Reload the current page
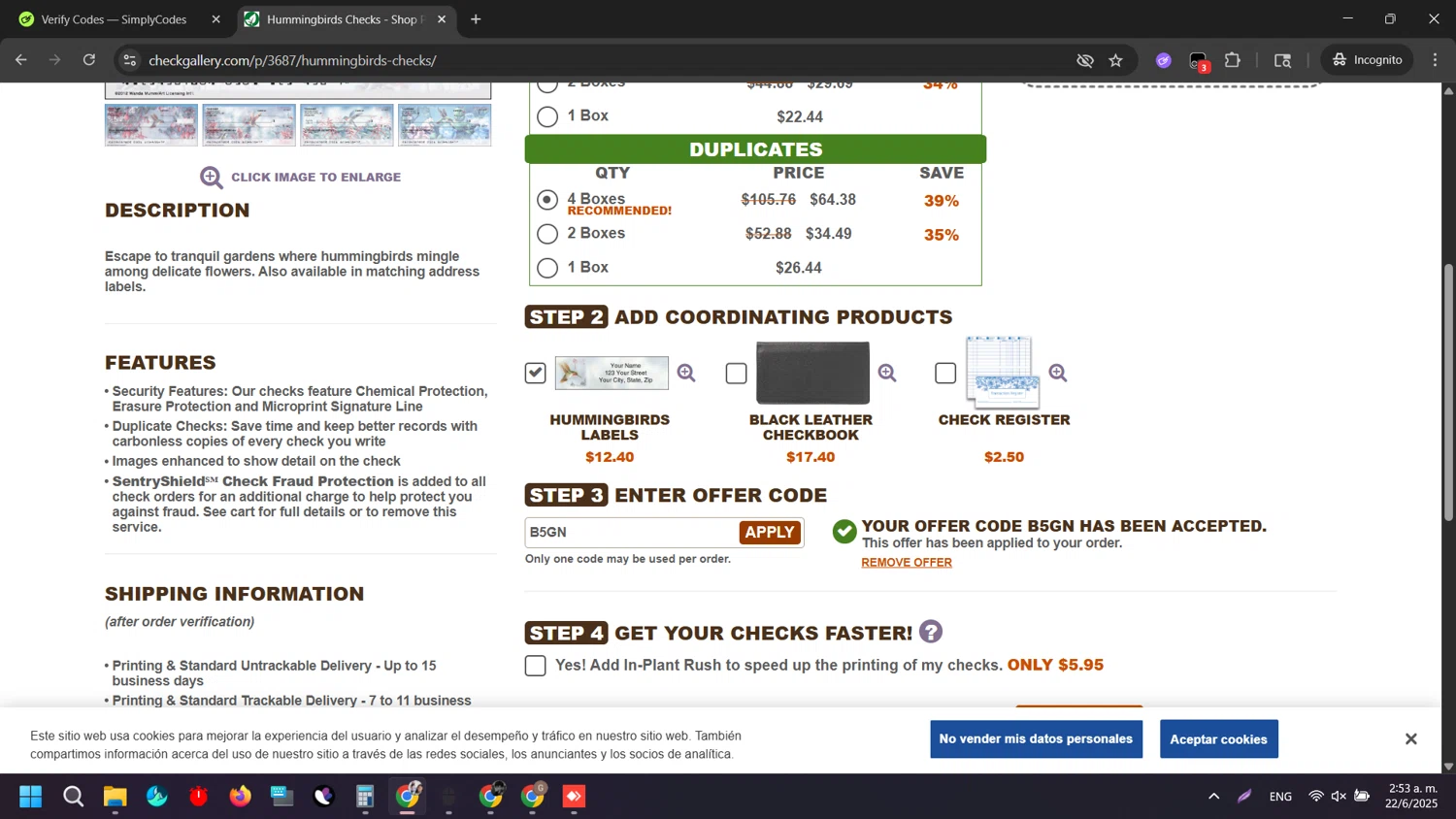 [89, 60]
